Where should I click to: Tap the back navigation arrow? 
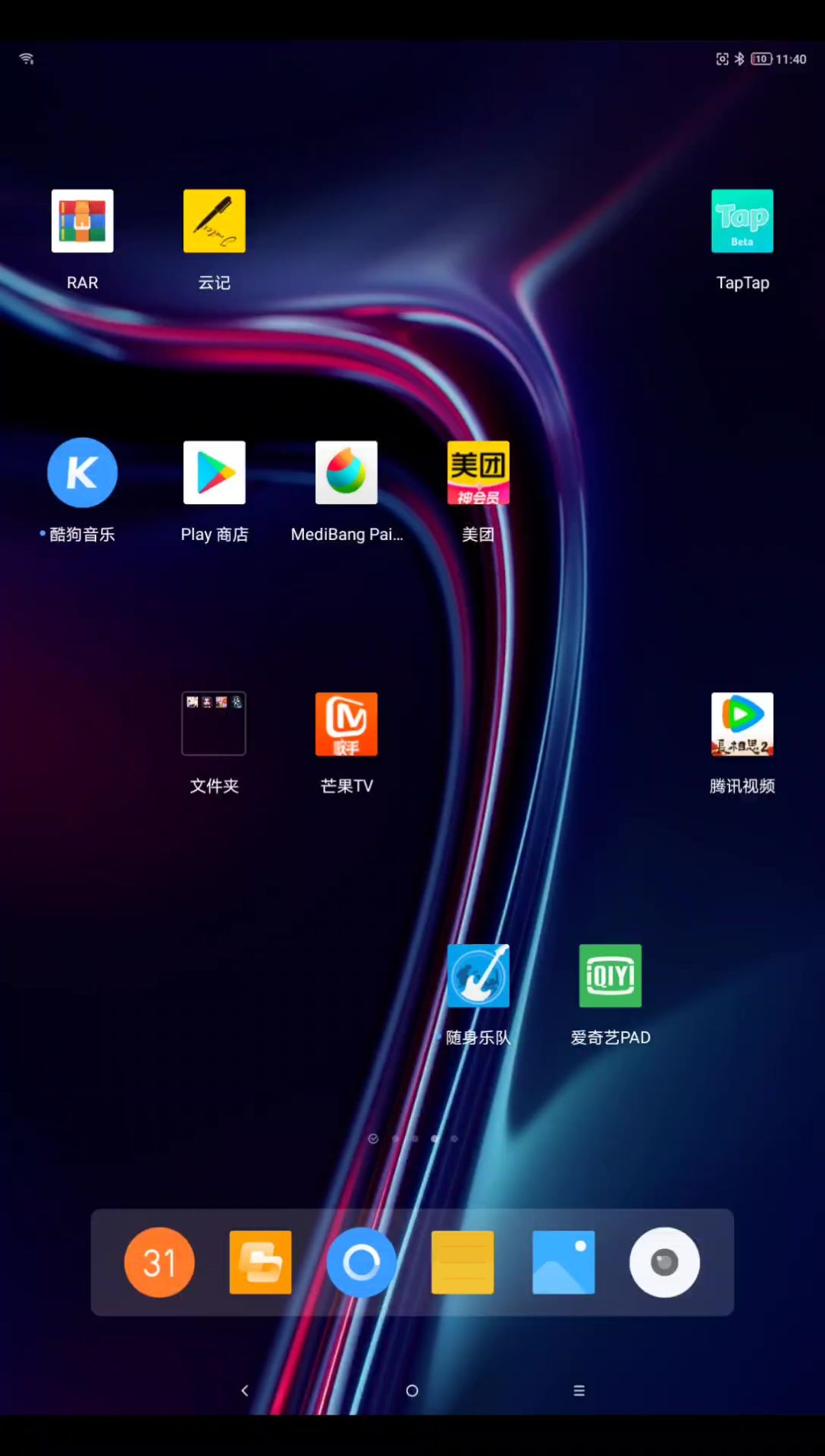pos(245,1390)
